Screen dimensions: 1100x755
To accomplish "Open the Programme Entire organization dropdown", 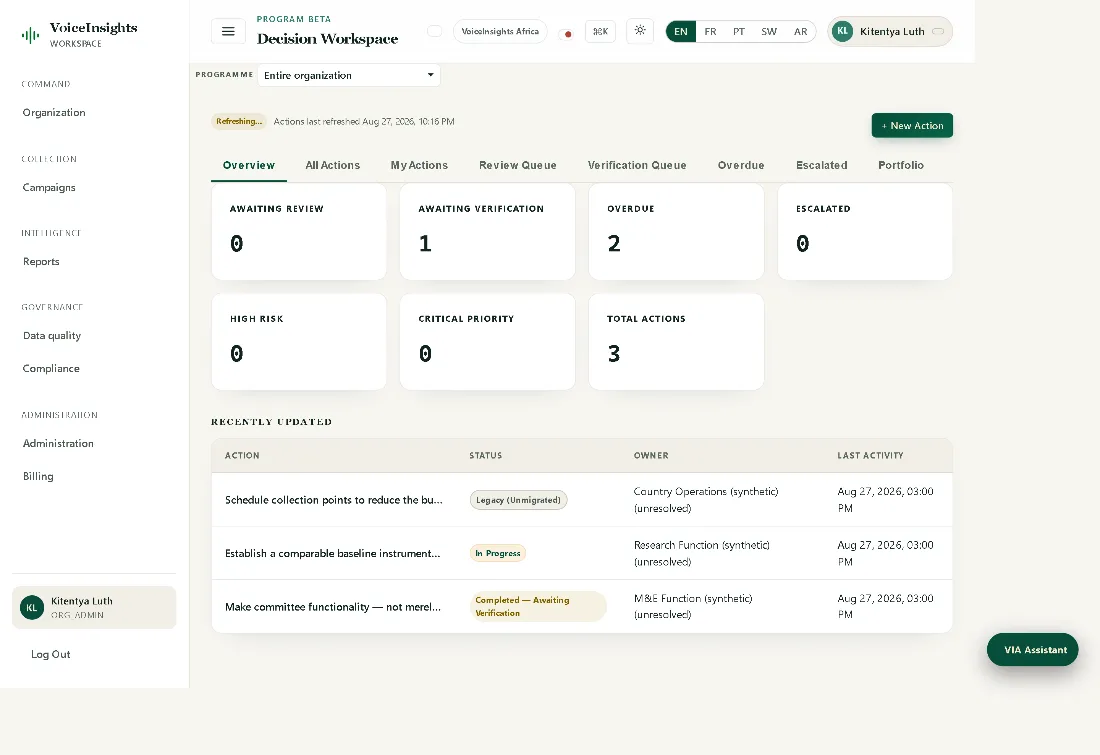I will pos(349,75).
